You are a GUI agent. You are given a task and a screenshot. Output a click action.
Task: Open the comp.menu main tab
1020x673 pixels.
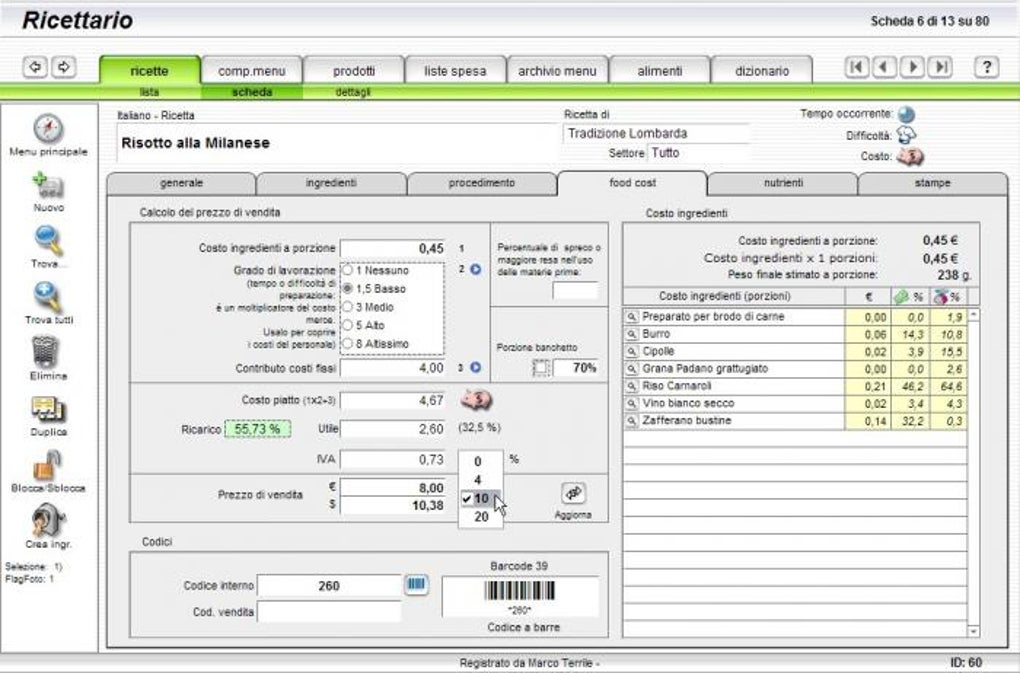coord(252,71)
